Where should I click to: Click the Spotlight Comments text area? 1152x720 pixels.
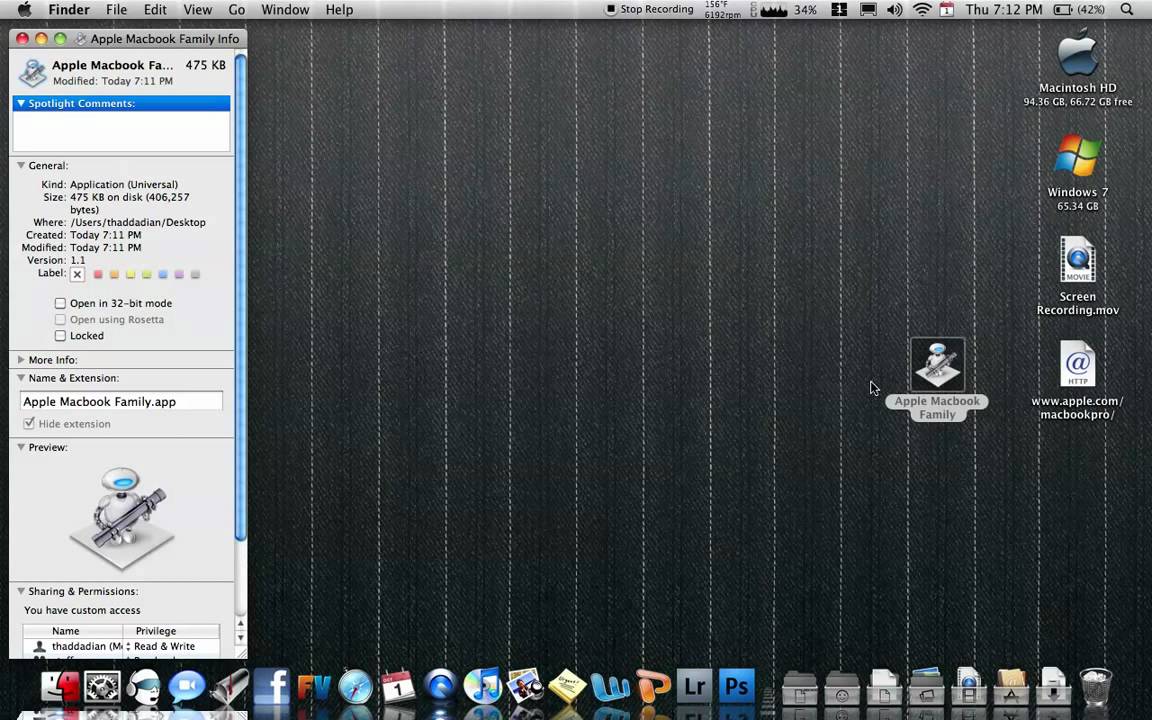pos(121,132)
